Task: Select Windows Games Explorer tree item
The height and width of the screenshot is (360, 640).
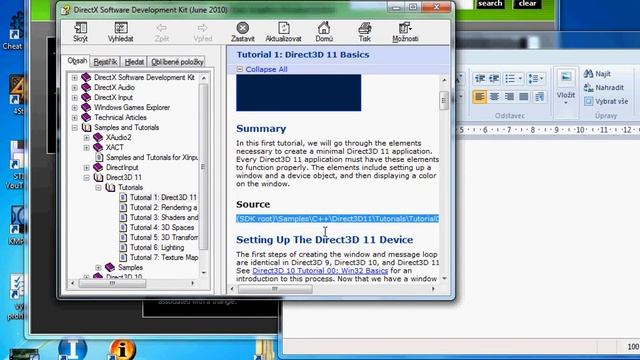Action: pyautogui.click(x=132, y=107)
